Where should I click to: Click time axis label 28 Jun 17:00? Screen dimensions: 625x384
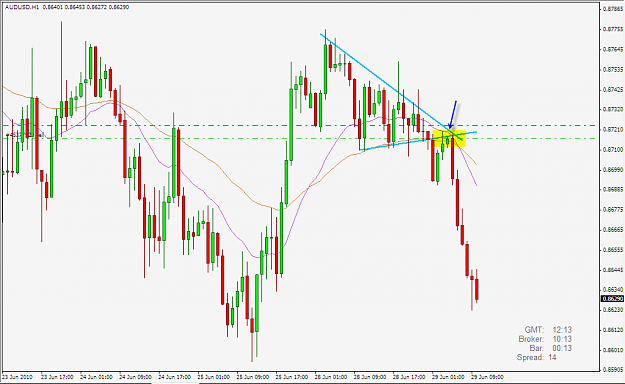(409, 377)
